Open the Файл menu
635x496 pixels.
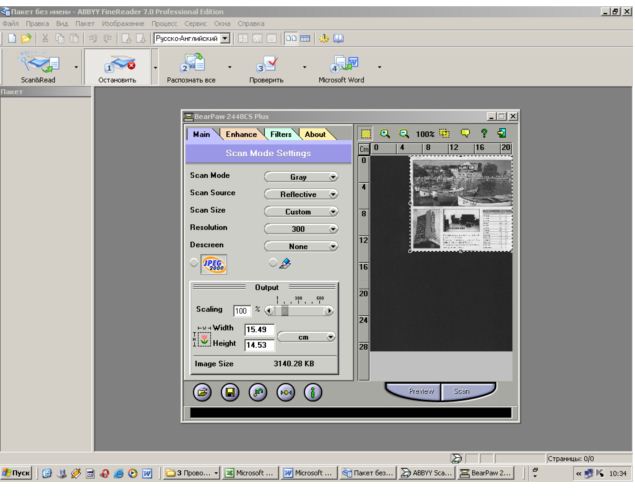11,23
